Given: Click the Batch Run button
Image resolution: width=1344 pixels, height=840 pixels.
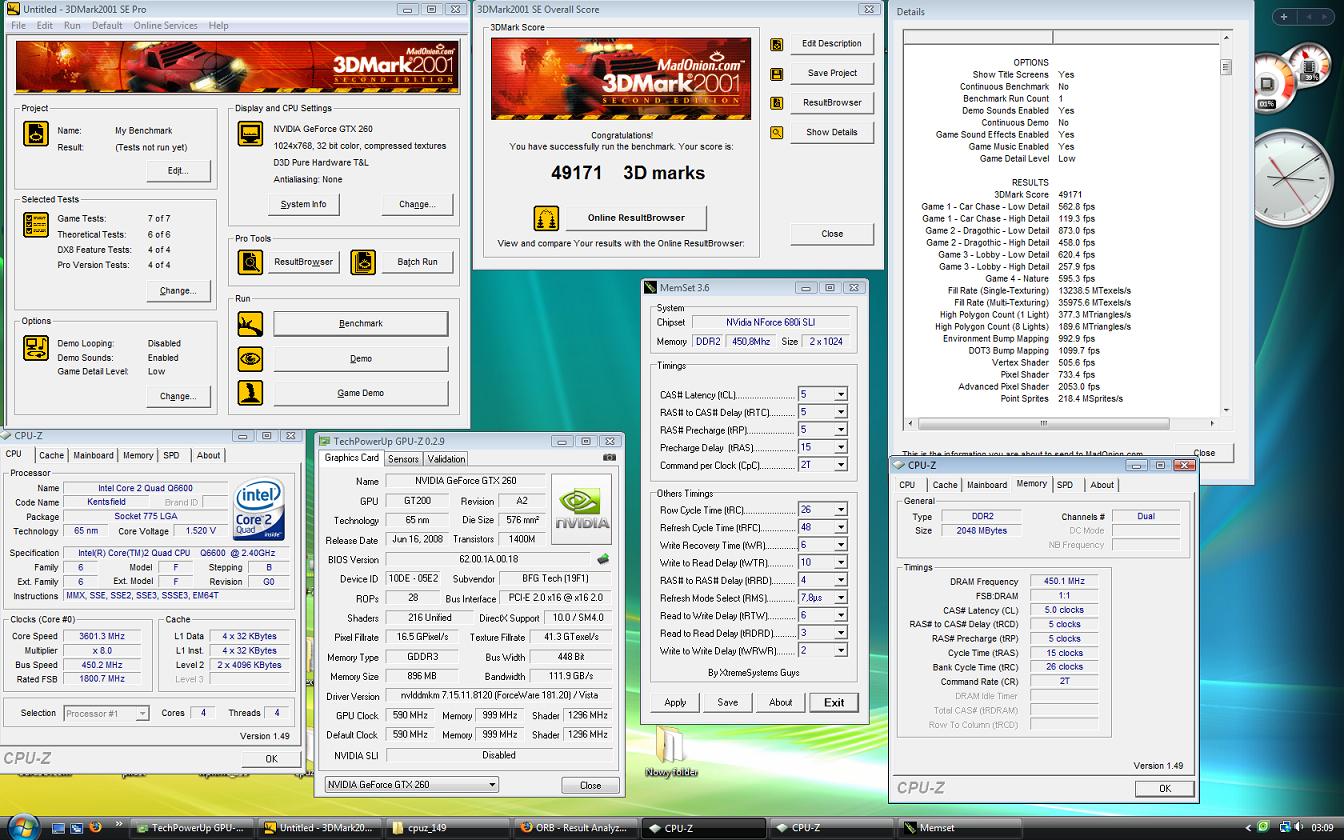Looking at the screenshot, I should coord(417,262).
